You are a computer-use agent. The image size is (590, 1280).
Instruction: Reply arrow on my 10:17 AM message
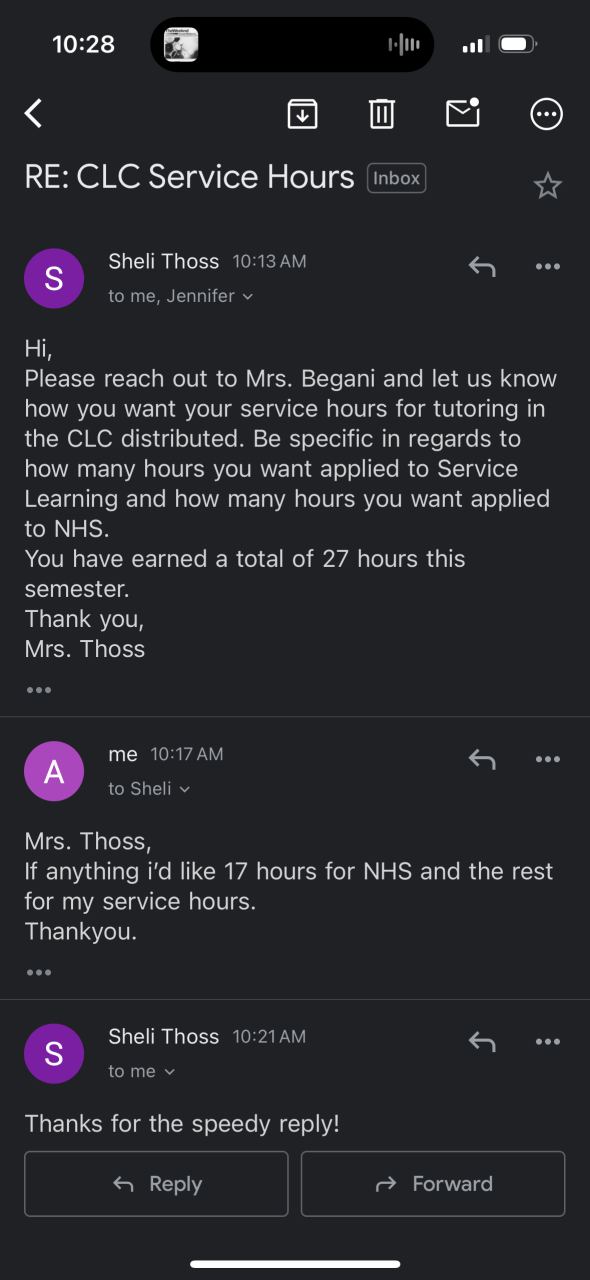coord(482,759)
